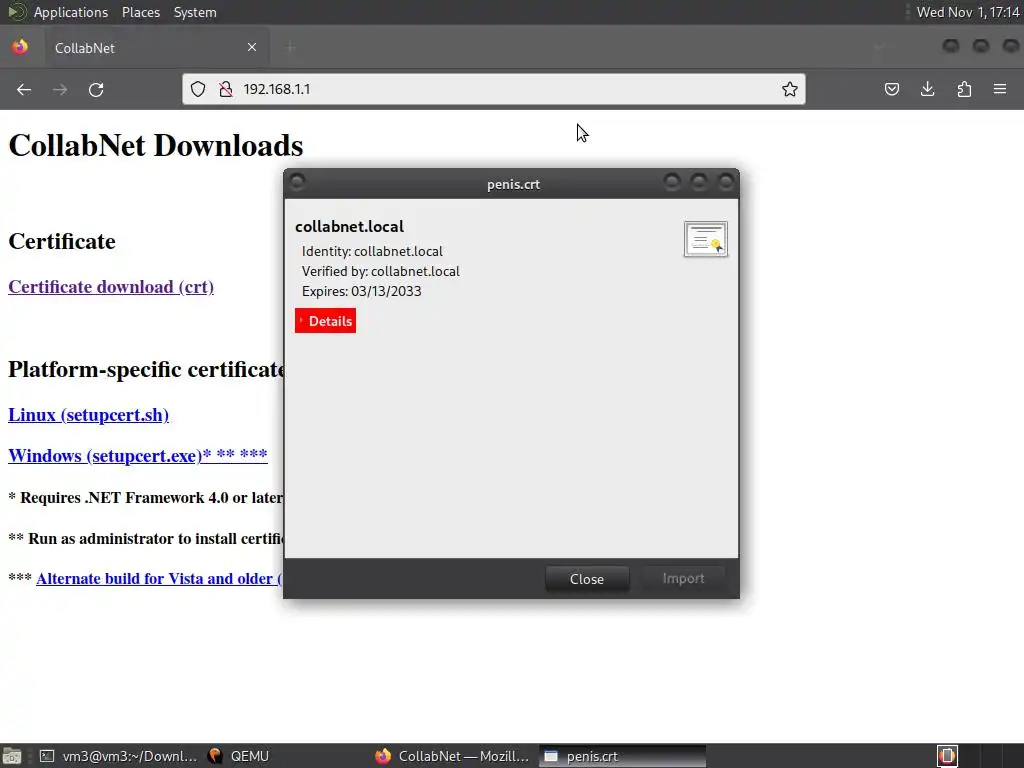Open the Places menu
This screenshot has width=1024, height=768.
(140, 12)
